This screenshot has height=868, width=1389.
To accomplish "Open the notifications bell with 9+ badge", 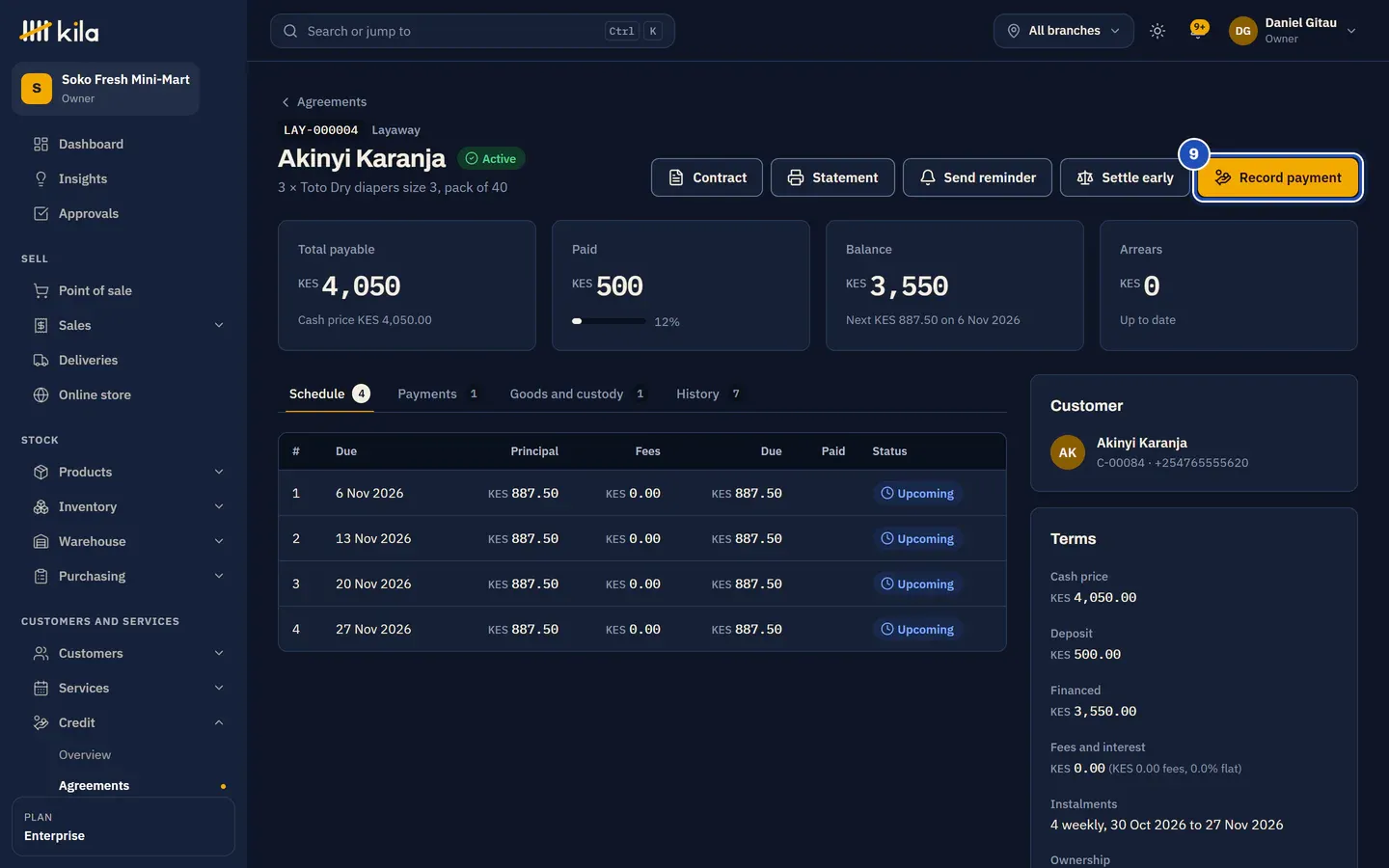I will (x=1199, y=30).
